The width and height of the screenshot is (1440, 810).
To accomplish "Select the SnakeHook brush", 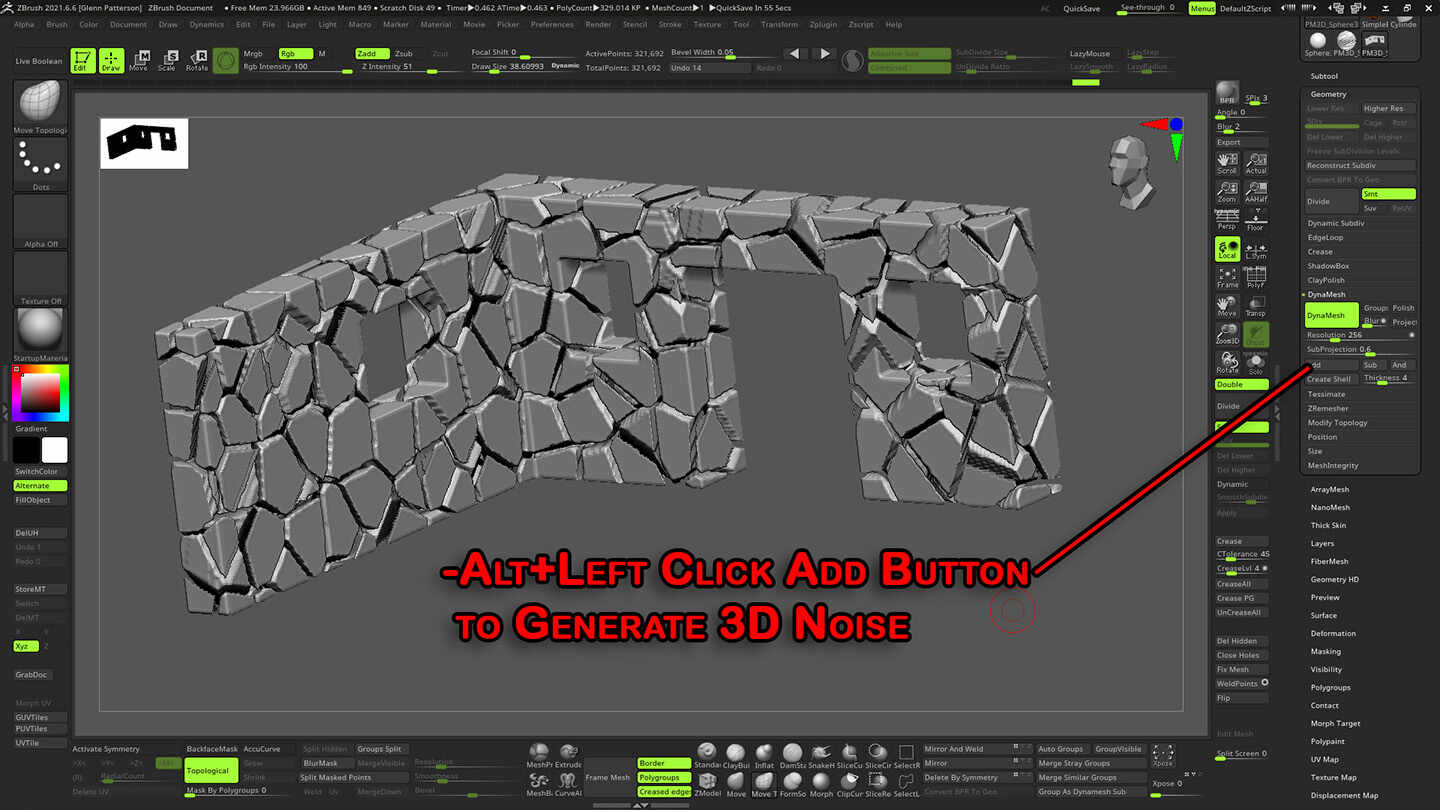I will point(822,752).
